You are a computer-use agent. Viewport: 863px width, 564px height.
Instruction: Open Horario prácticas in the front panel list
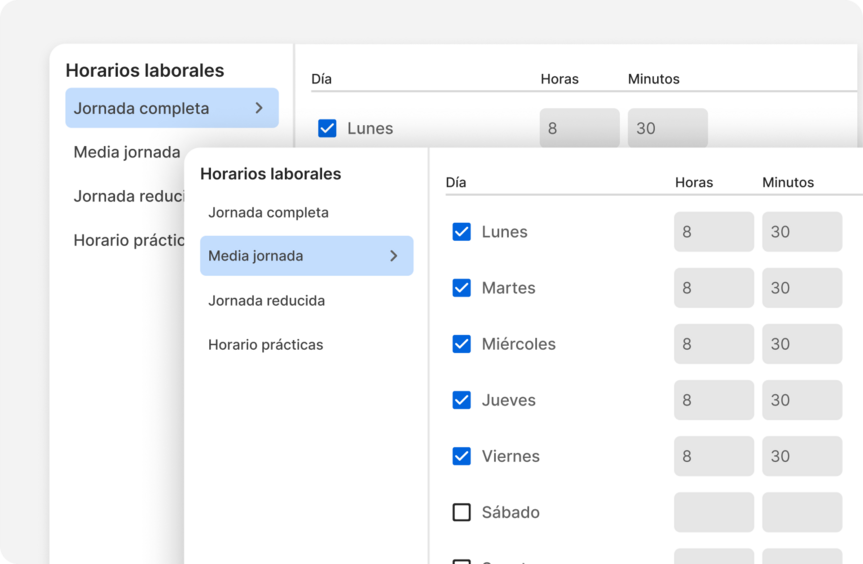click(x=265, y=345)
